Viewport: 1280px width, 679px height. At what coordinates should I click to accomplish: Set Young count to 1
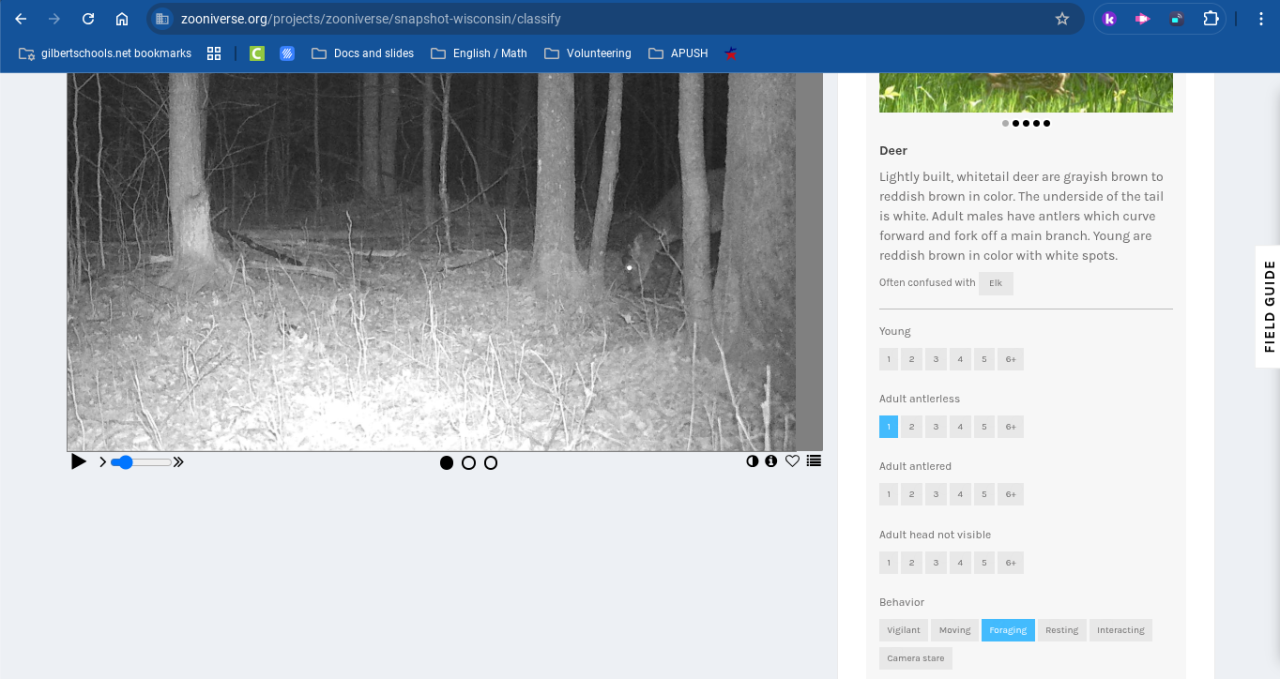point(889,359)
